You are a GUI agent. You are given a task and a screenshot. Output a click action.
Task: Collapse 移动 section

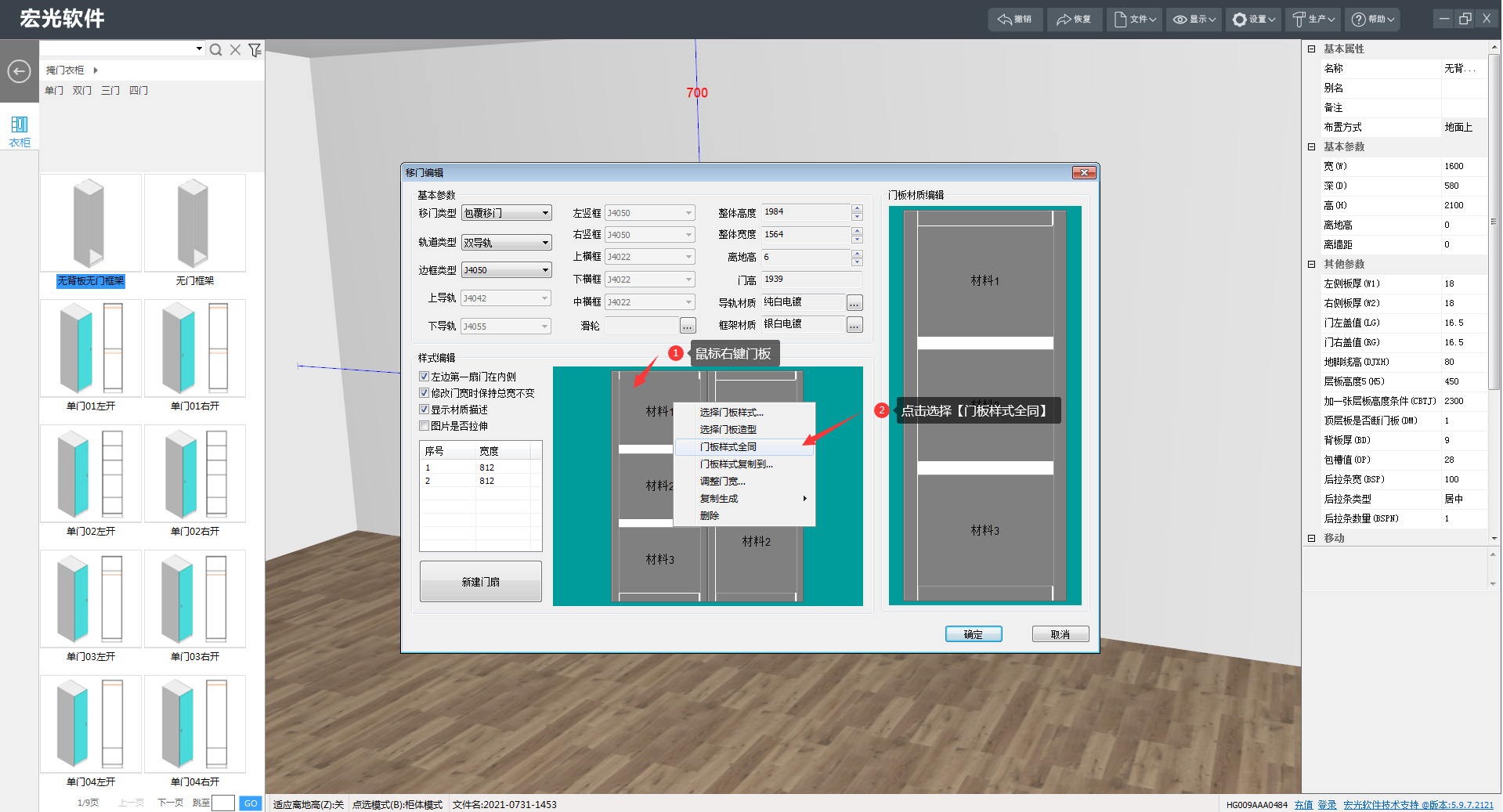tap(1311, 538)
